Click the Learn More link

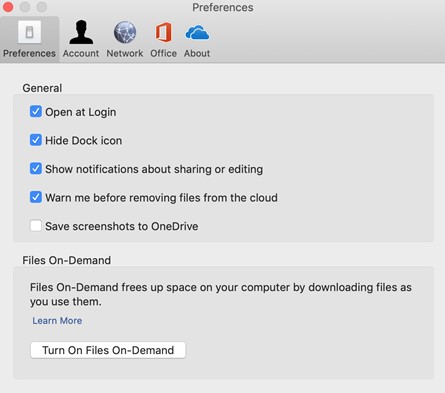[57, 321]
